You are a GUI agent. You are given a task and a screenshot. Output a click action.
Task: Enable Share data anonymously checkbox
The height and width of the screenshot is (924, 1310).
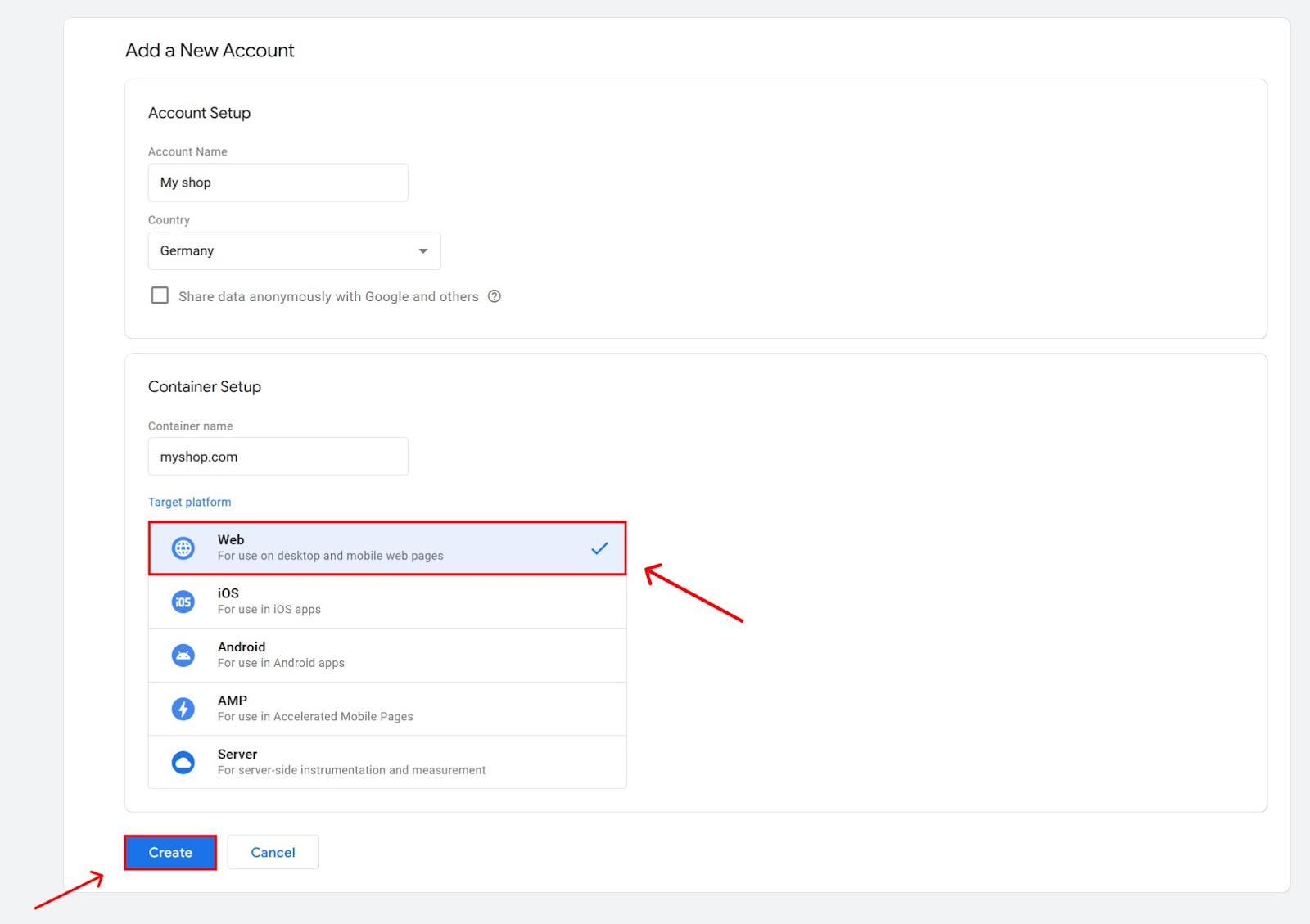click(160, 295)
